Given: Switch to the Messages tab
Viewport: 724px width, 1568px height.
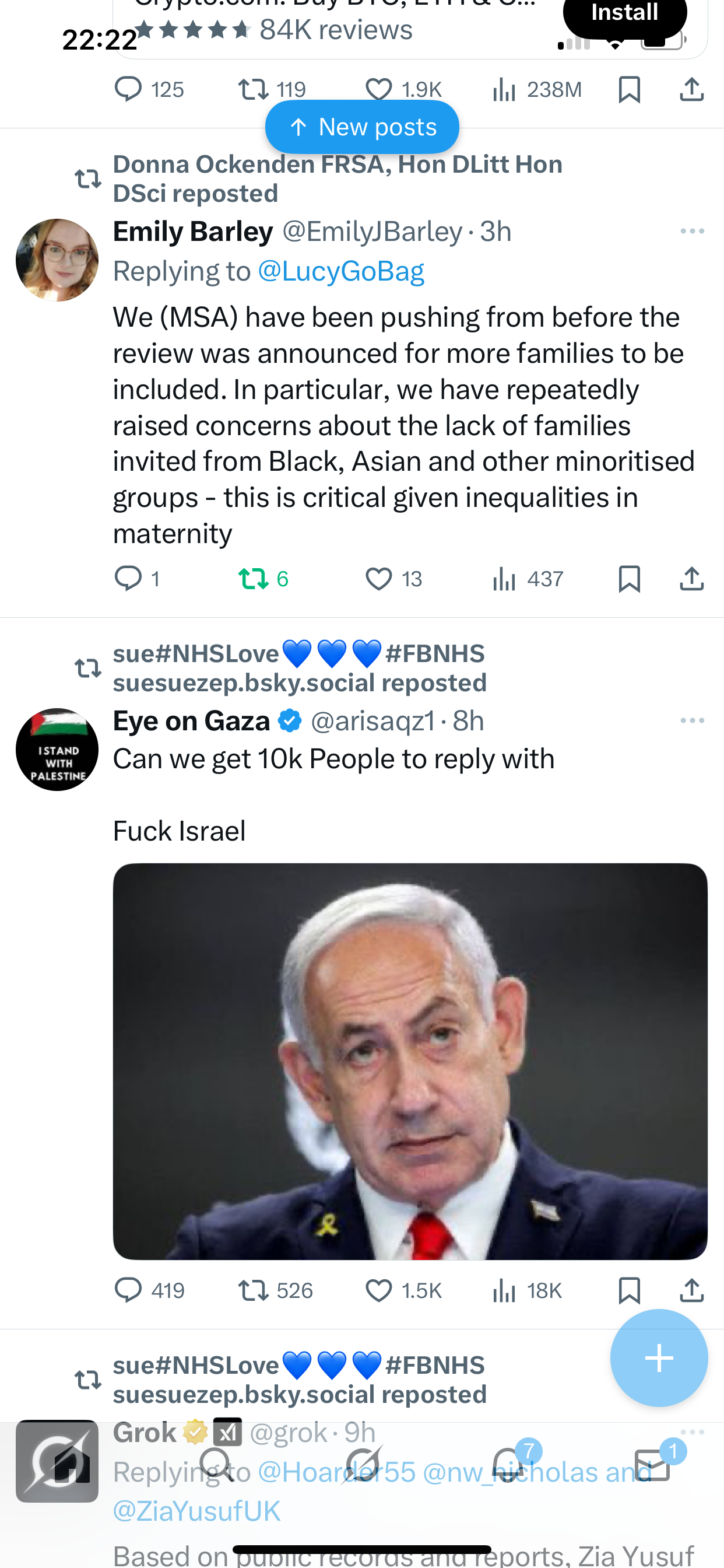Looking at the screenshot, I should click(652, 1464).
